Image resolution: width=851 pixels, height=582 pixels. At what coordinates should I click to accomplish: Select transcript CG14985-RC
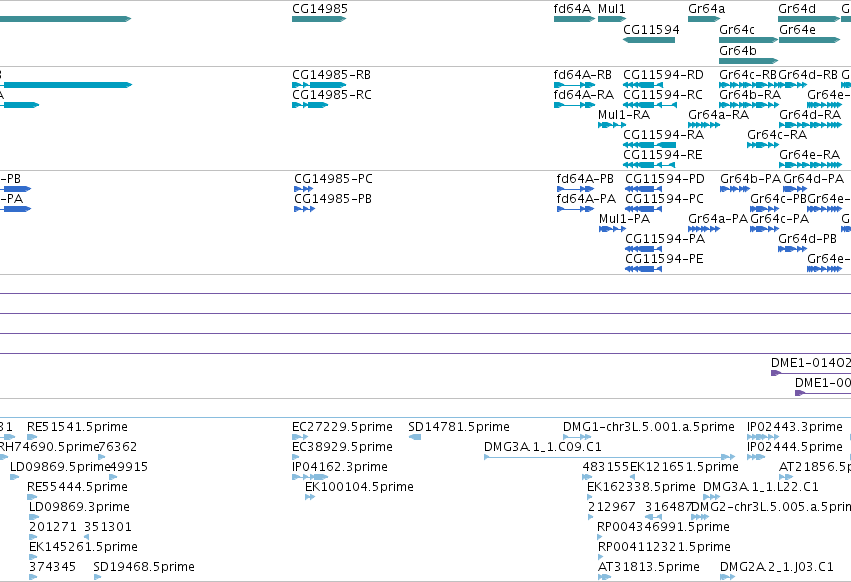coord(310,105)
